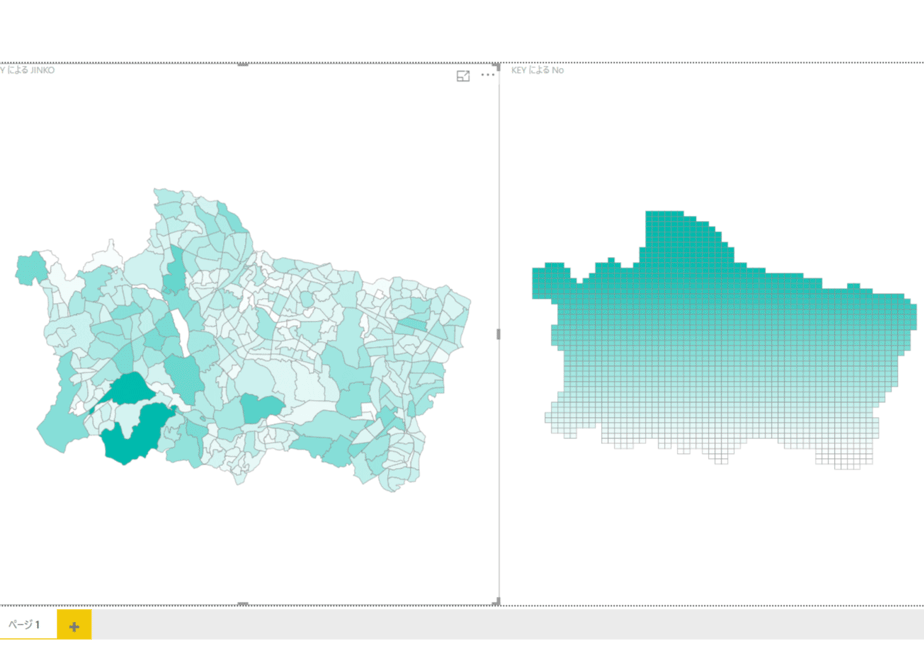Switch to the ページ 1 tab

click(x=24, y=625)
